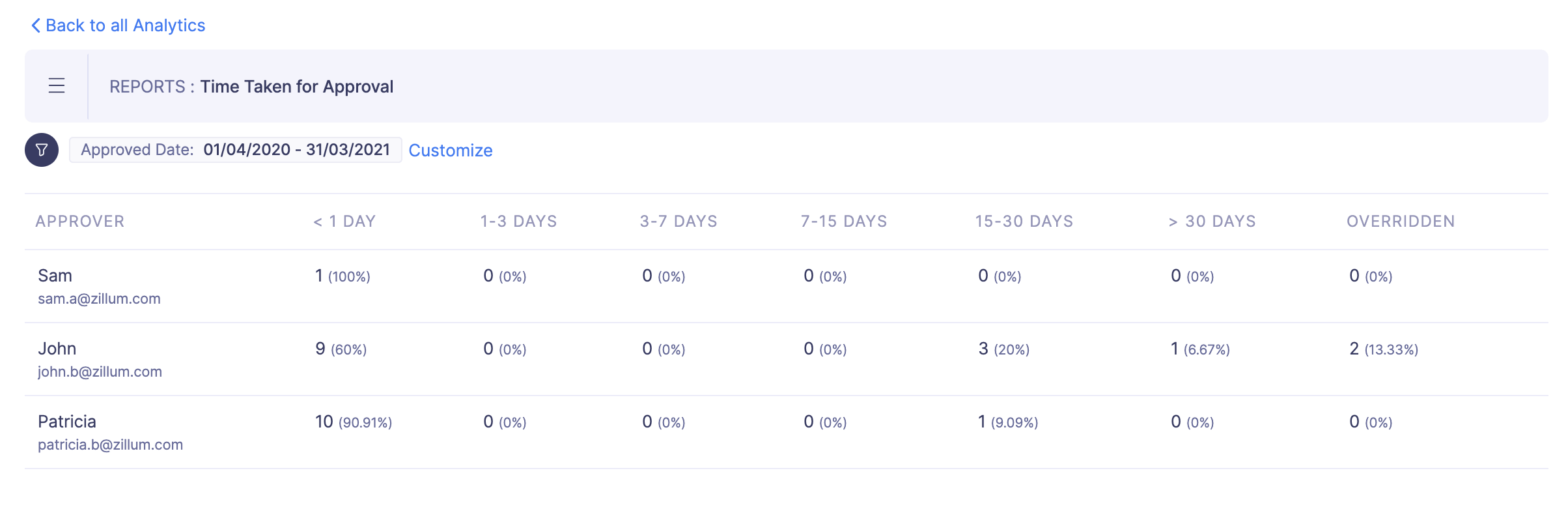1568x507 pixels.
Task: Select John's email john.b@zillum.com
Action: click(100, 371)
